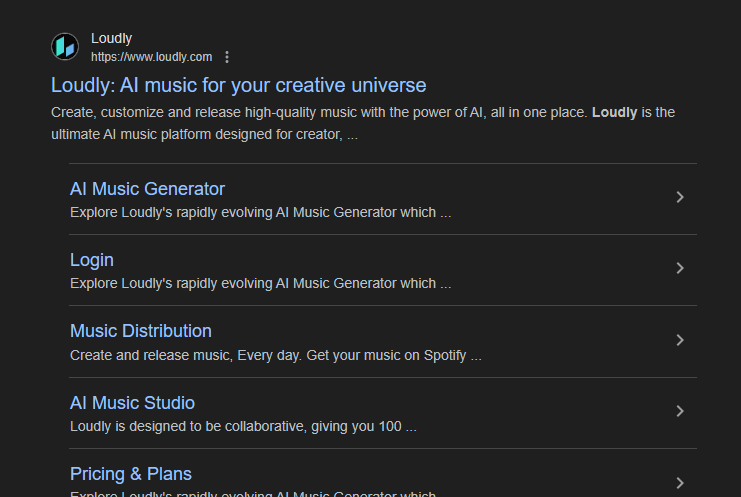Click chevron arrow on Pricing & Plans row
This screenshot has width=741, height=497.
680,483
